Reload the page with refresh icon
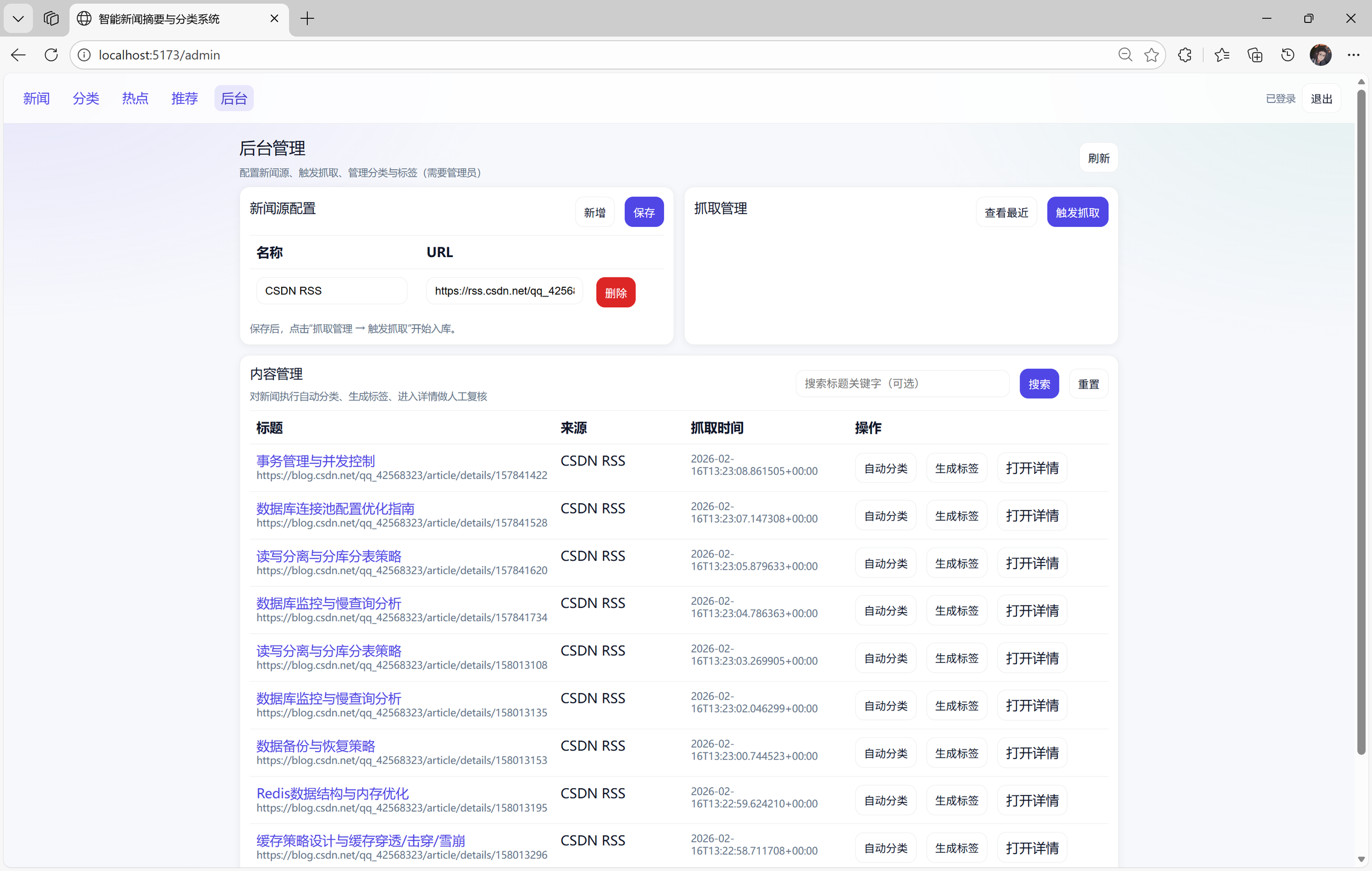This screenshot has width=1372, height=871. point(51,55)
